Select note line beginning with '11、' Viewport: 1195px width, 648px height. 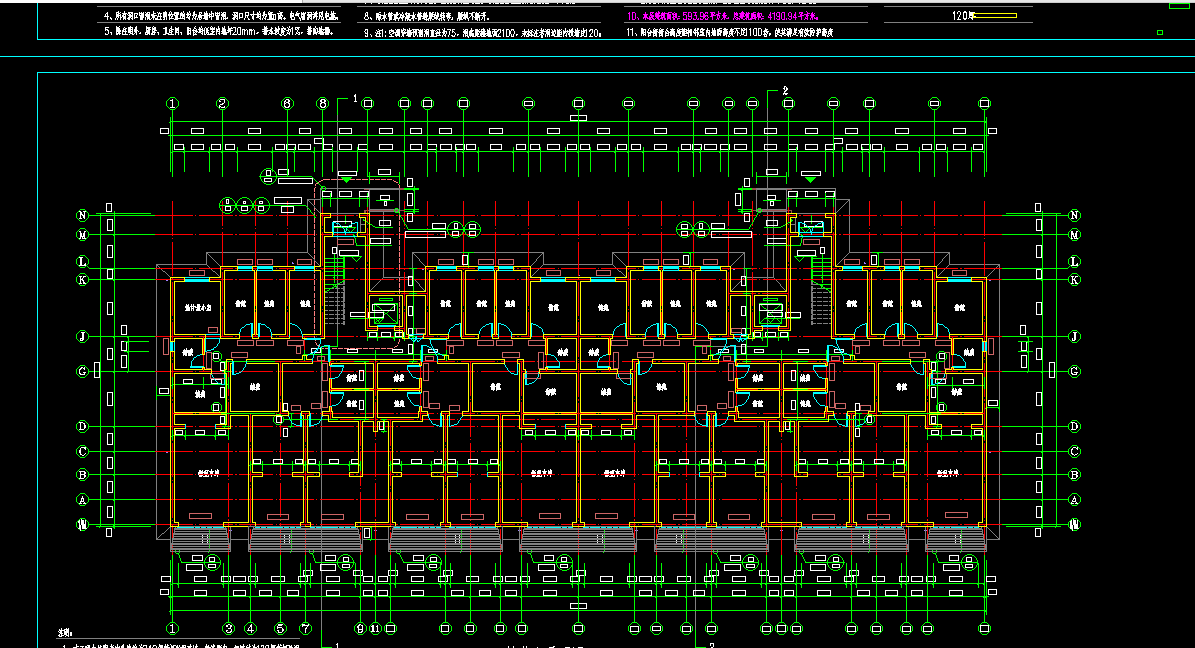729,32
